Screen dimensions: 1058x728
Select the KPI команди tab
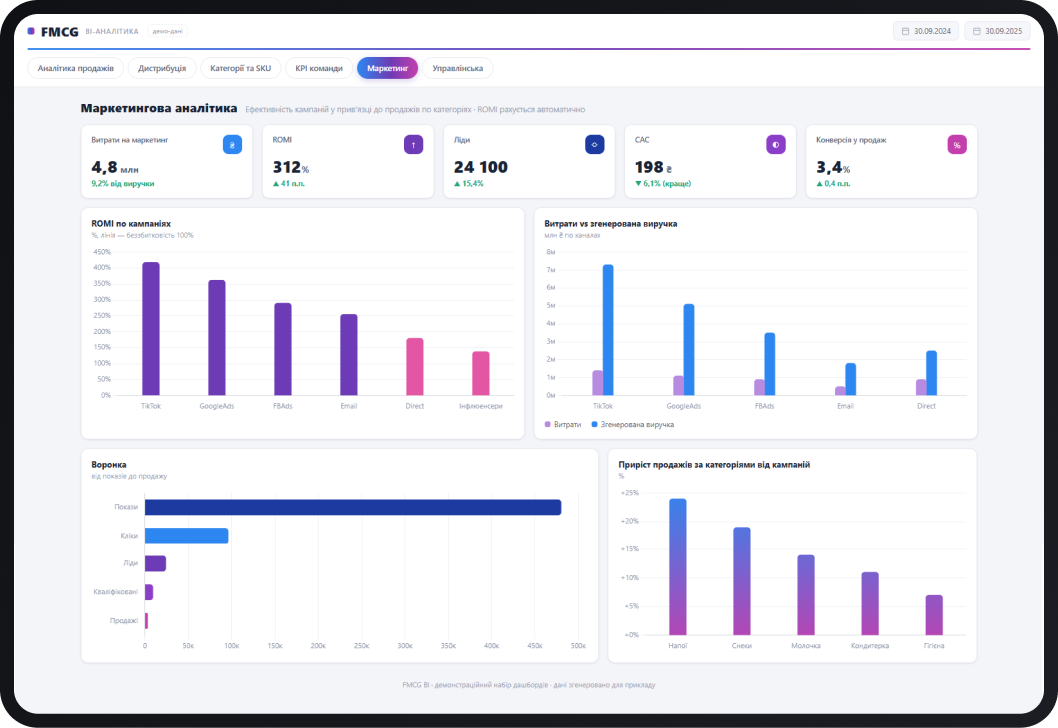(x=319, y=68)
